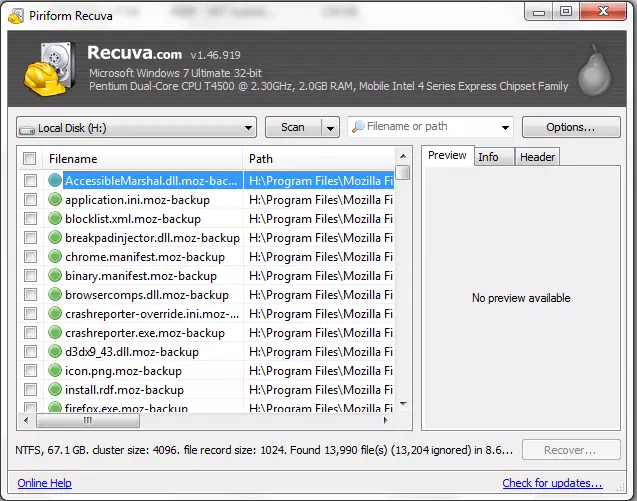Check the box for crashreporter.exe.moz-backup
The width and height of the screenshot is (637, 501).
[x=30, y=332]
